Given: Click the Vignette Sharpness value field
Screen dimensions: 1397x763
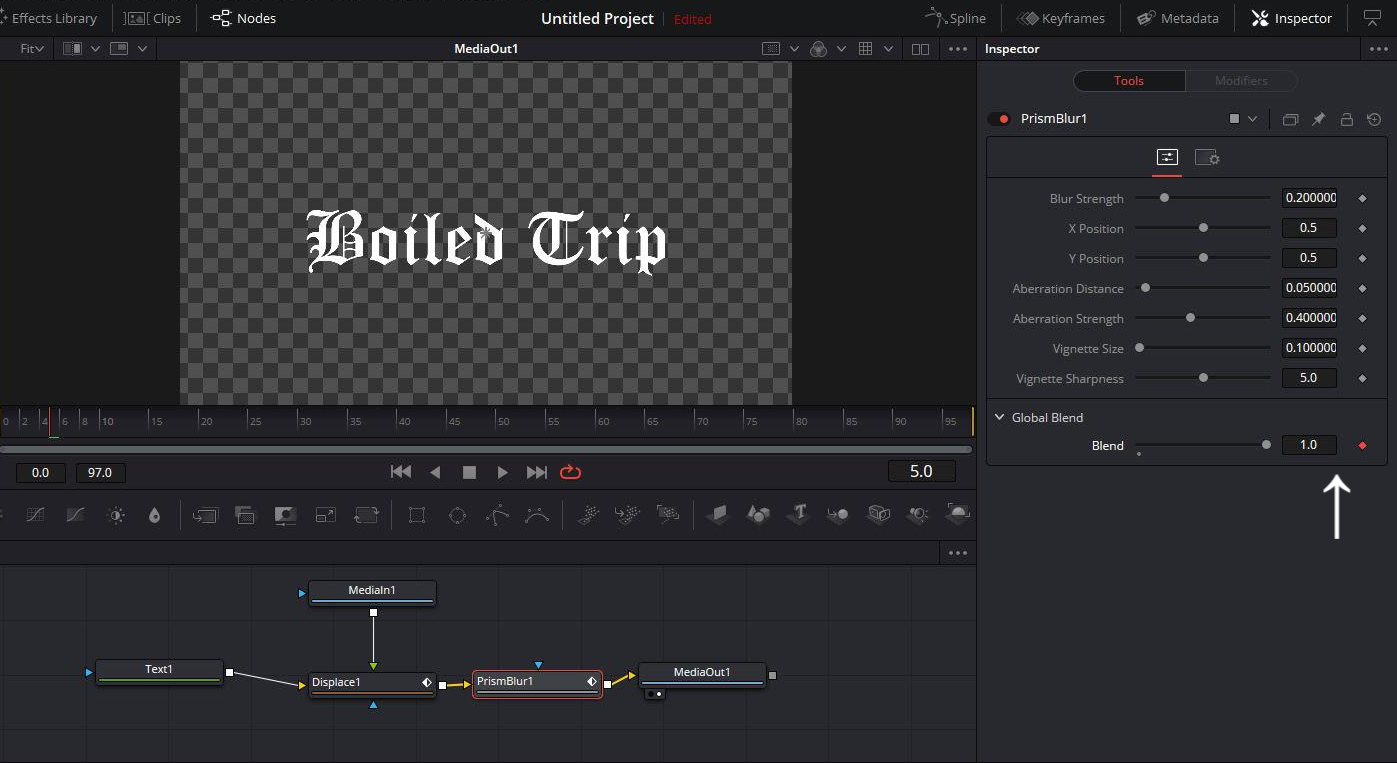Looking at the screenshot, I should point(1309,378).
